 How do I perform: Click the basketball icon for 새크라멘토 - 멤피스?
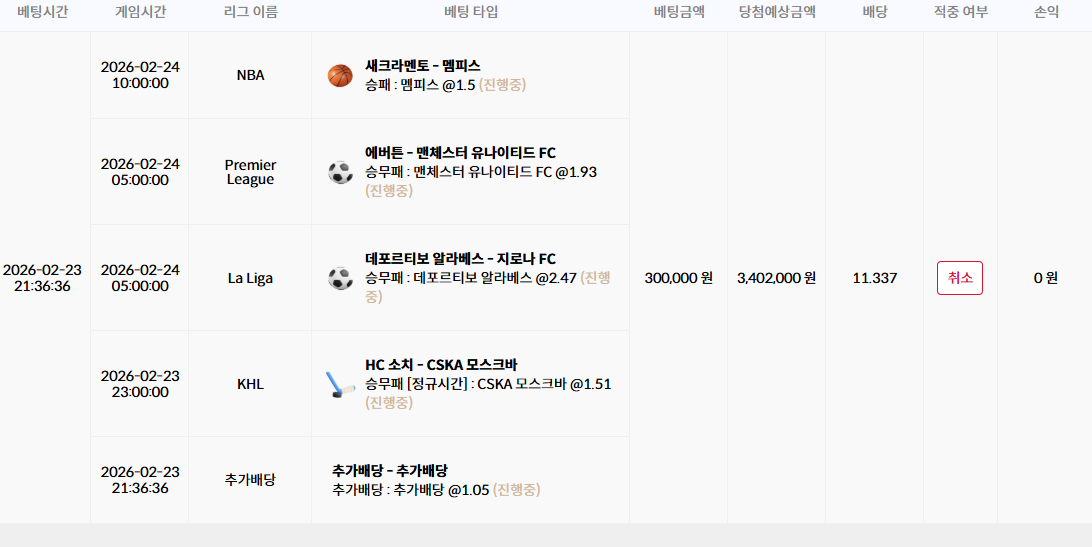[x=341, y=75]
